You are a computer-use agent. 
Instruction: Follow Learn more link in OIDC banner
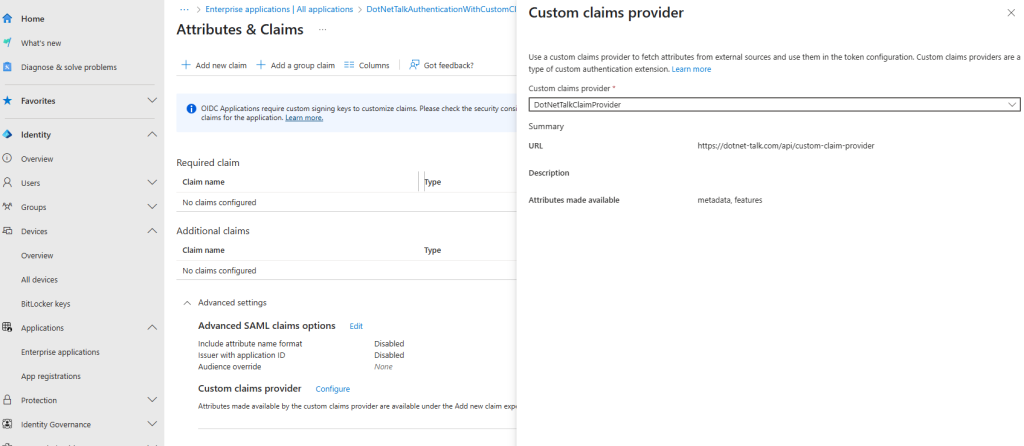(304, 118)
